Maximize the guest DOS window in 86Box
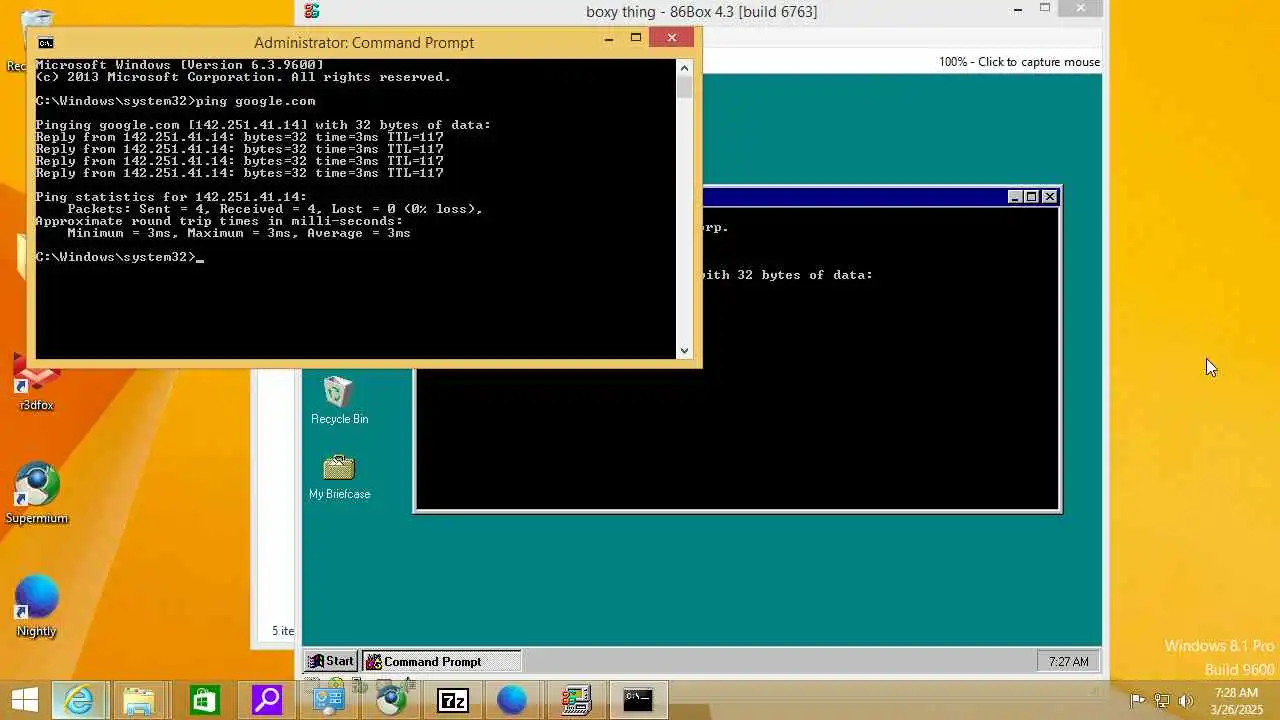 point(1031,197)
